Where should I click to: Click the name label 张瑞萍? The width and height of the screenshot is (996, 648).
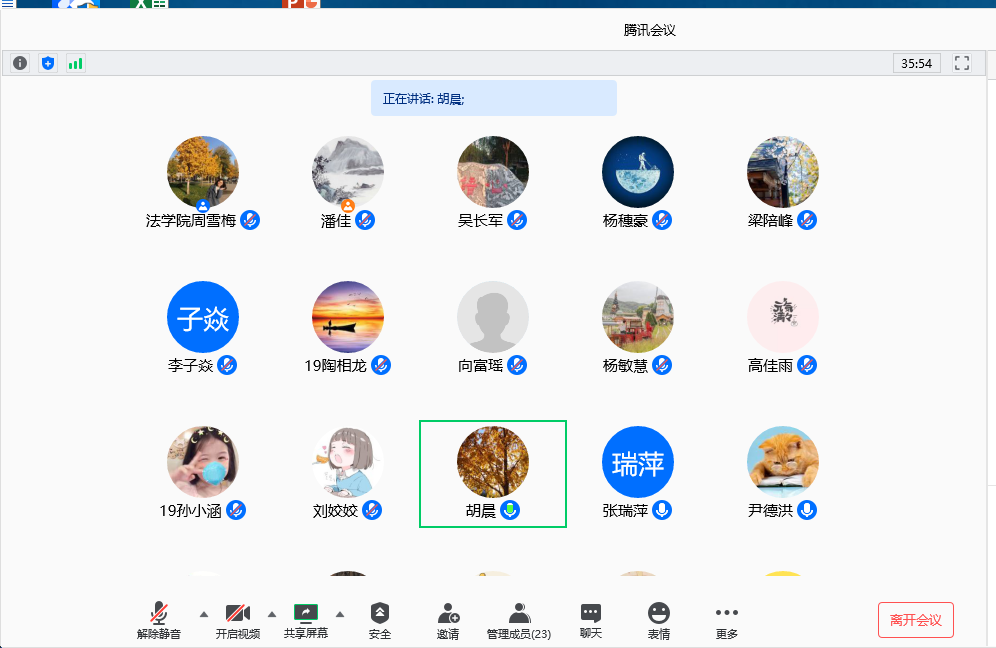[x=625, y=510]
